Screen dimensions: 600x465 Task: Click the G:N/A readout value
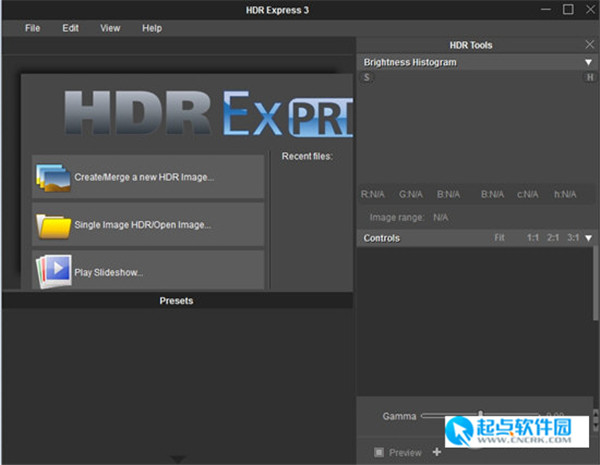[411, 194]
